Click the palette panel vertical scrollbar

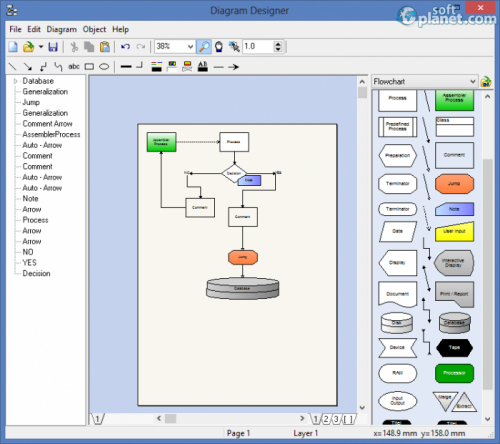[x=488, y=275]
